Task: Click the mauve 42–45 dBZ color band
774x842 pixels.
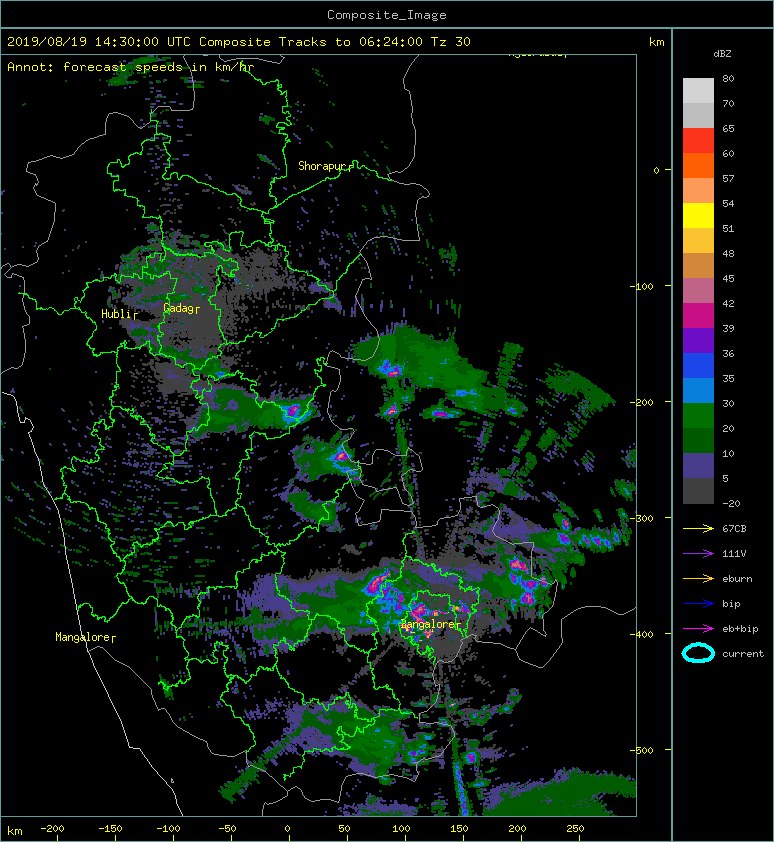Action: coord(698,291)
